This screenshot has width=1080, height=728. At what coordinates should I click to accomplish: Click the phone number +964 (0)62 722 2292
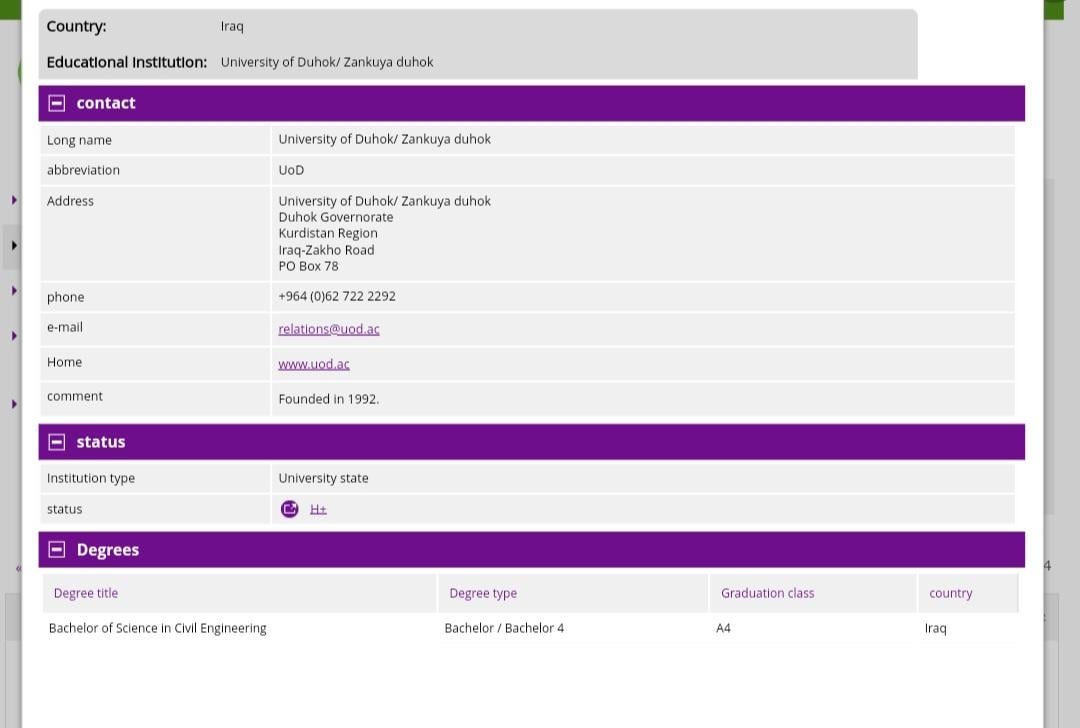pos(337,296)
